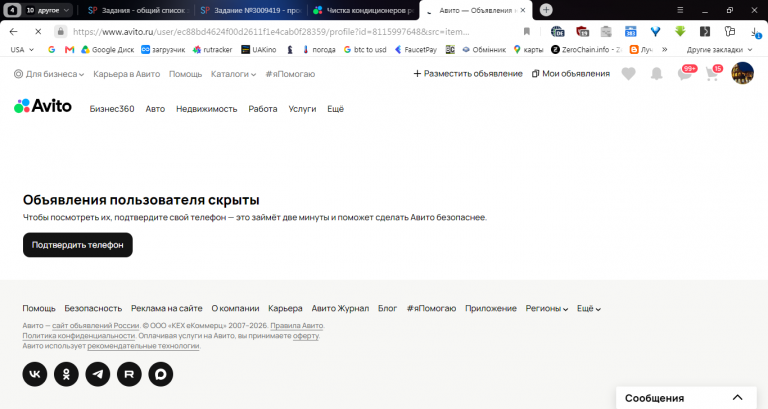Open the browser downloads indicator
The height and width of the screenshot is (409, 768).
(755, 32)
